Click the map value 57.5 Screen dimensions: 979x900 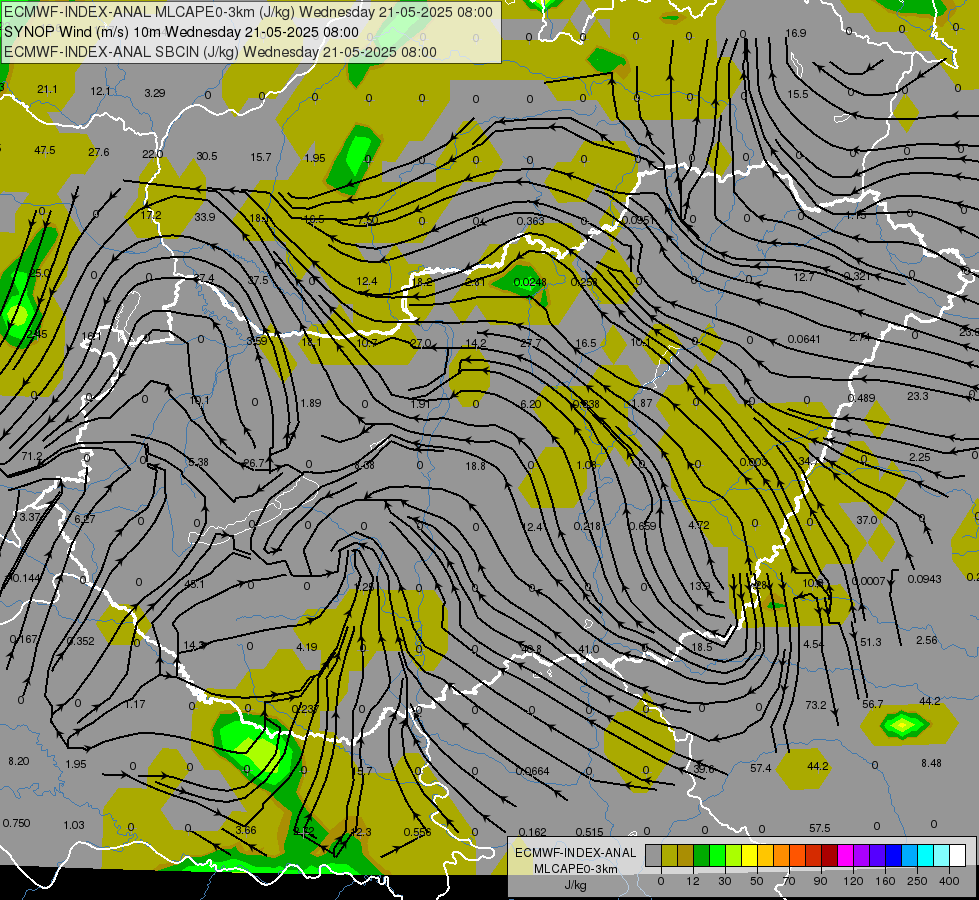[x=820, y=828]
